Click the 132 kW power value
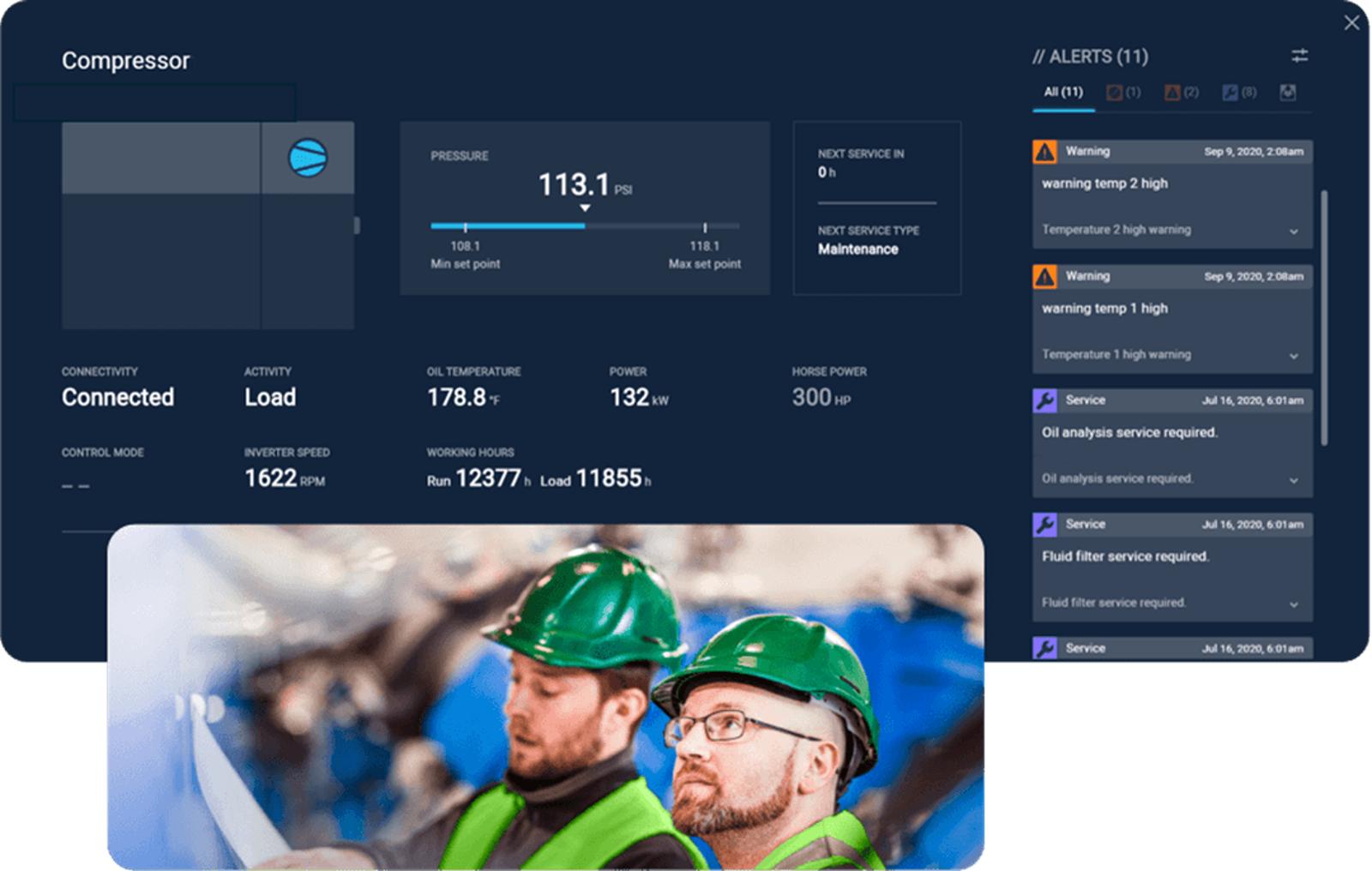This screenshot has width=1372, height=871. pyautogui.click(x=639, y=397)
